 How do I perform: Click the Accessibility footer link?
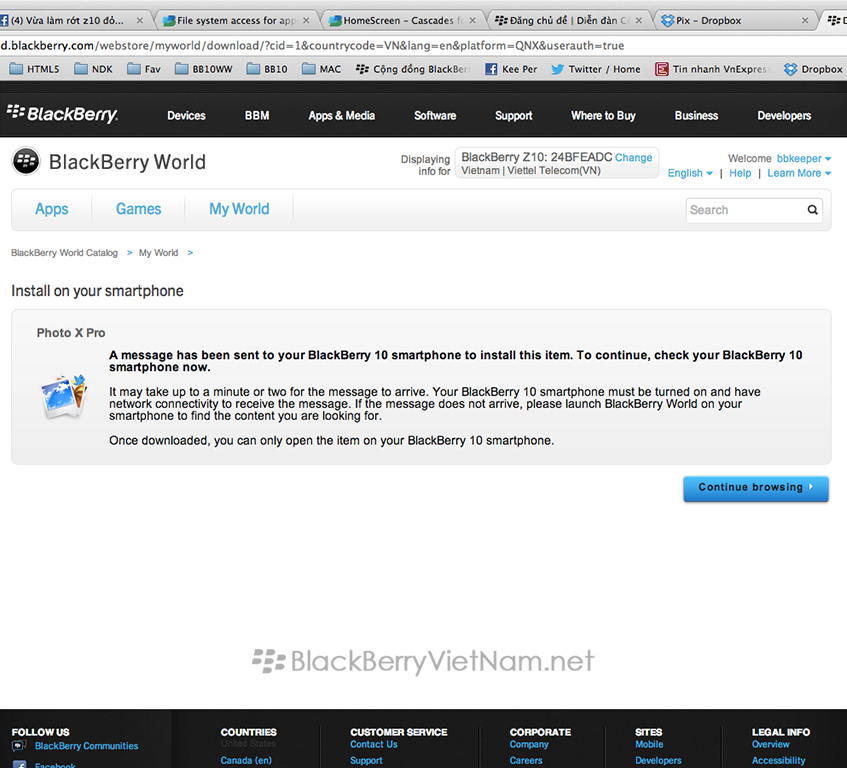(x=779, y=760)
